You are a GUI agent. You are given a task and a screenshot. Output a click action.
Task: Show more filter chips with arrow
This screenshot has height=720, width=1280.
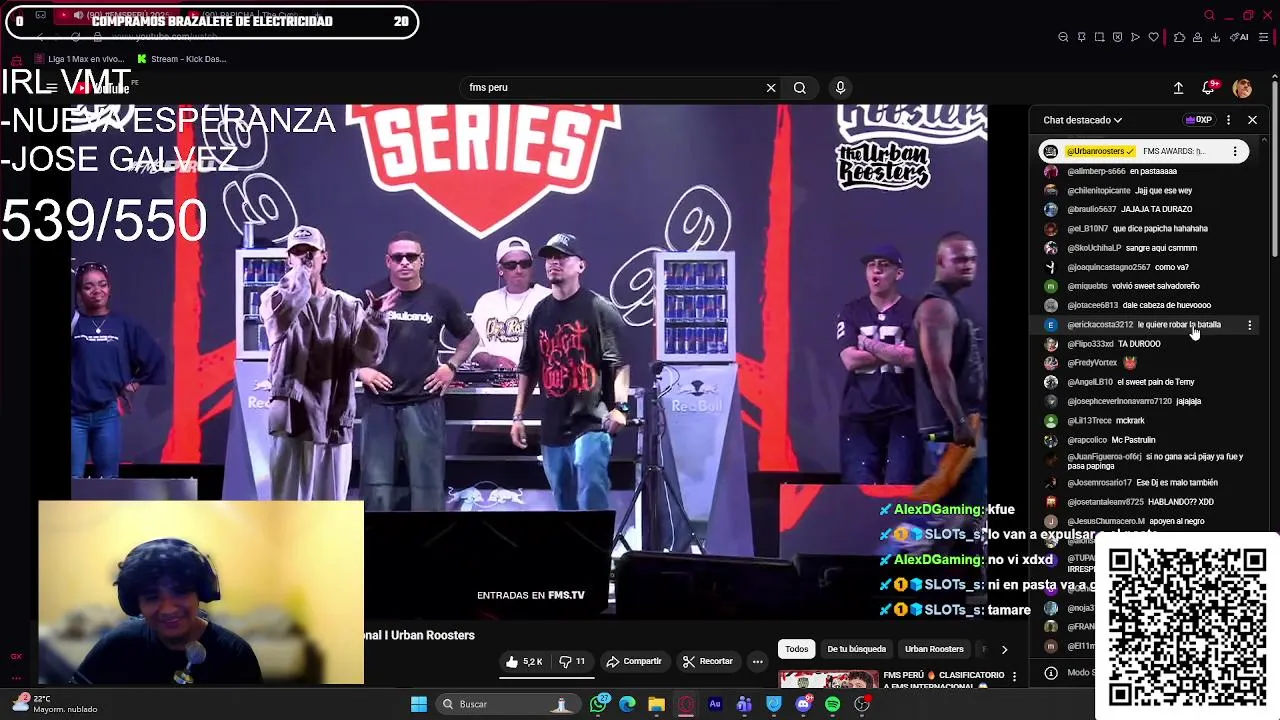(x=1004, y=649)
